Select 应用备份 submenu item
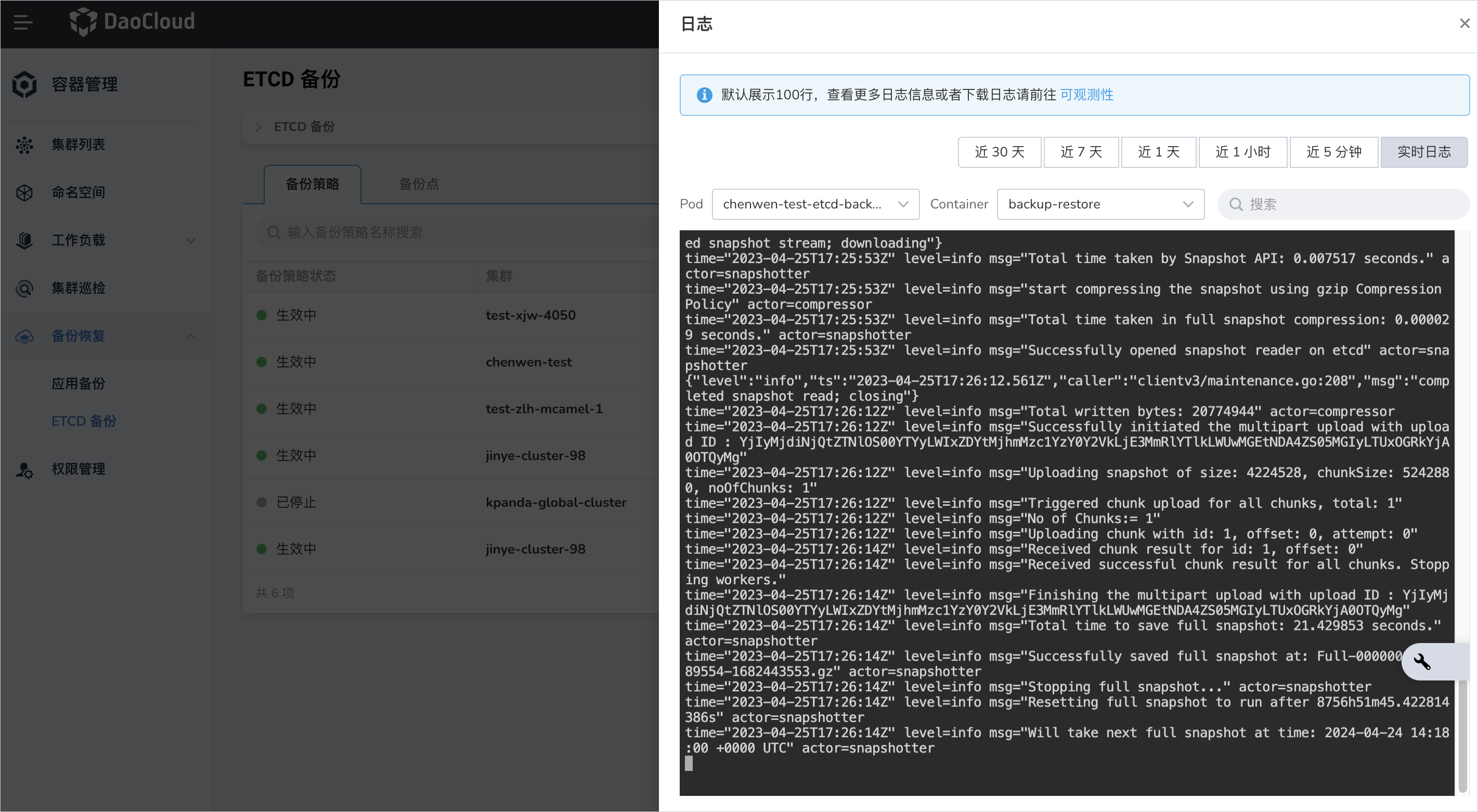 pyautogui.click(x=78, y=384)
